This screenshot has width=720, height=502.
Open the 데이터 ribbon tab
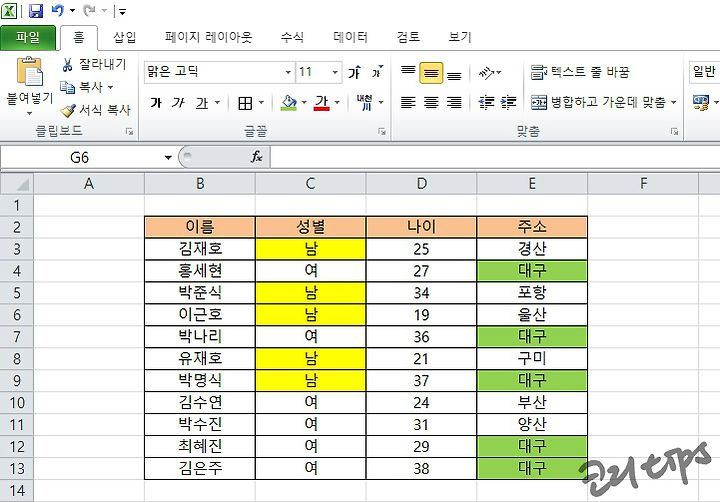point(350,37)
